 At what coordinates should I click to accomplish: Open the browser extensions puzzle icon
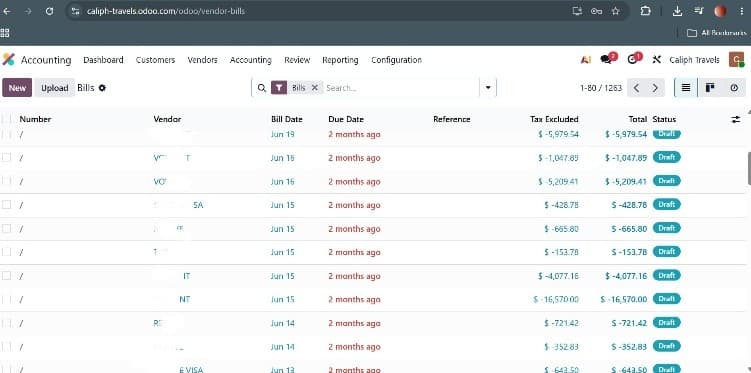(646, 11)
